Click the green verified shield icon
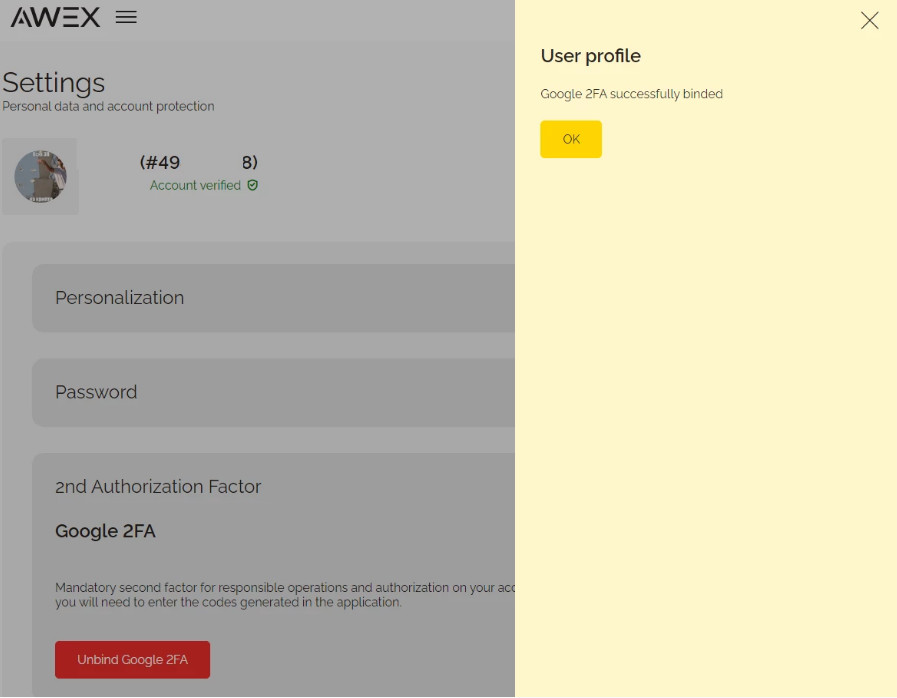The width and height of the screenshot is (897, 698). 253,185
